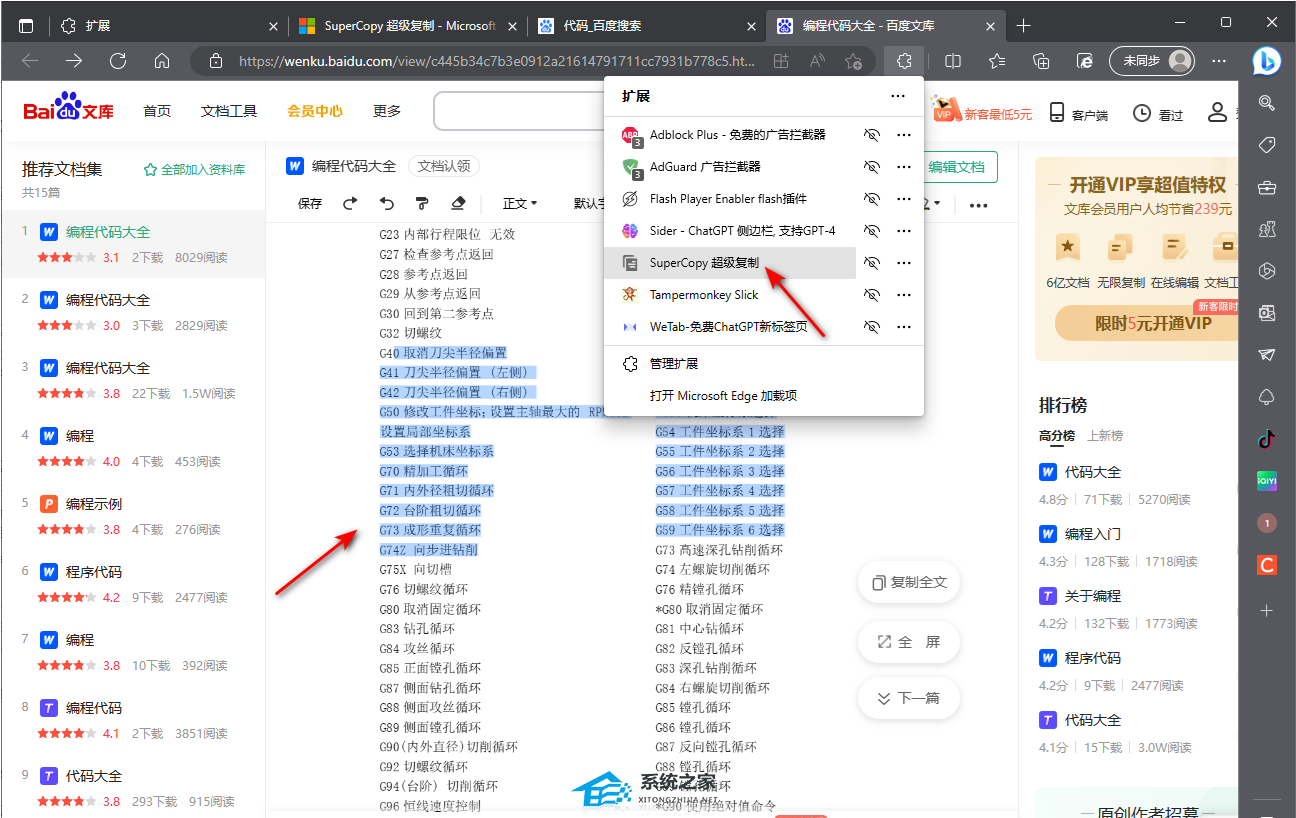Click the Wenku search input field
The width and height of the screenshot is (1296, 818).
point(519,112)
